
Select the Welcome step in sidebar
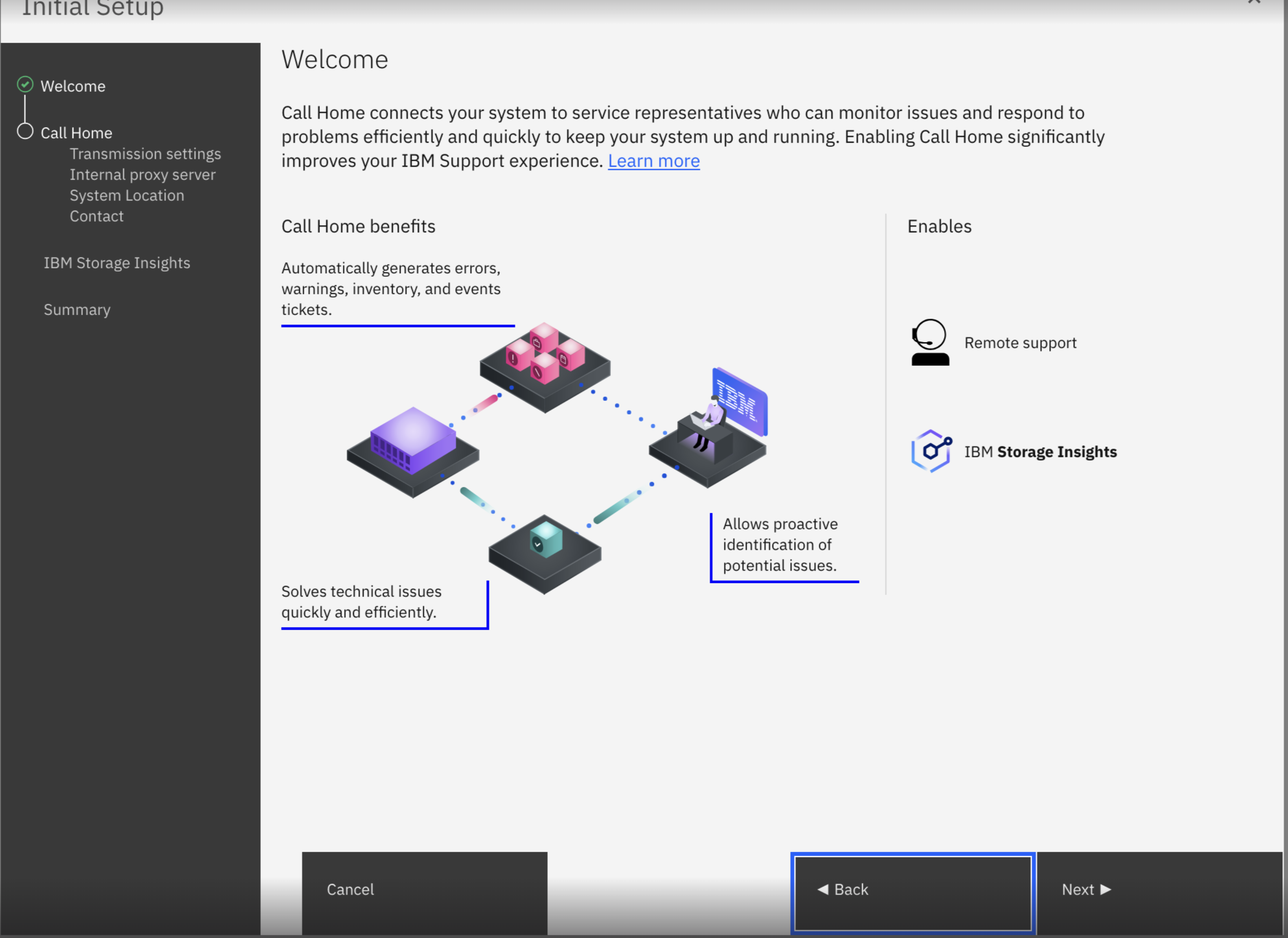pyautogui.click(x=73, y=86)
